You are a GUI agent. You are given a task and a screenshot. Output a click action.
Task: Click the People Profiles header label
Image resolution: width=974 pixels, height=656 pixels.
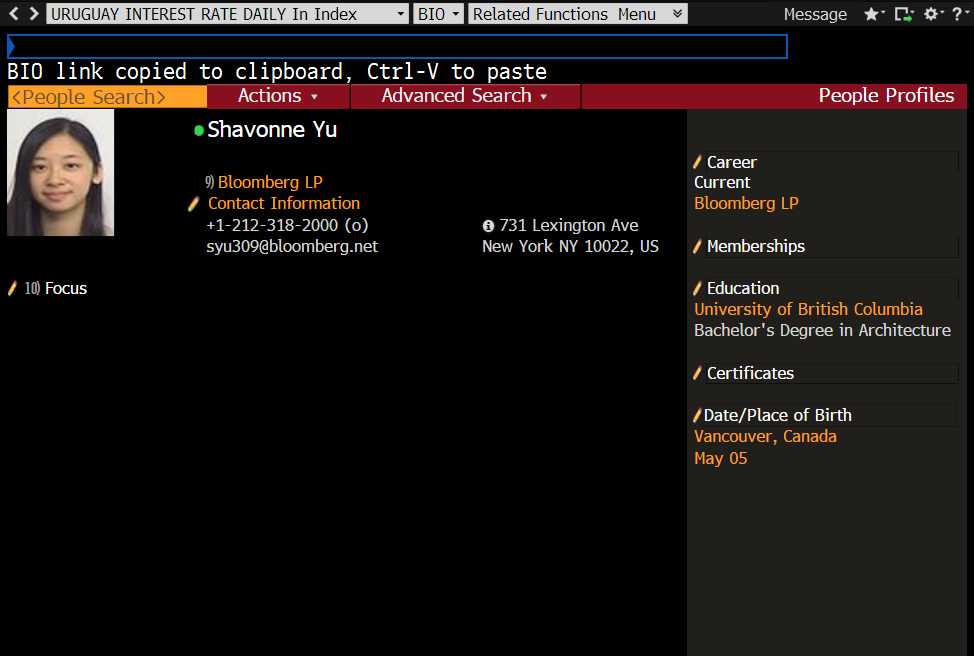pos(886,96)
